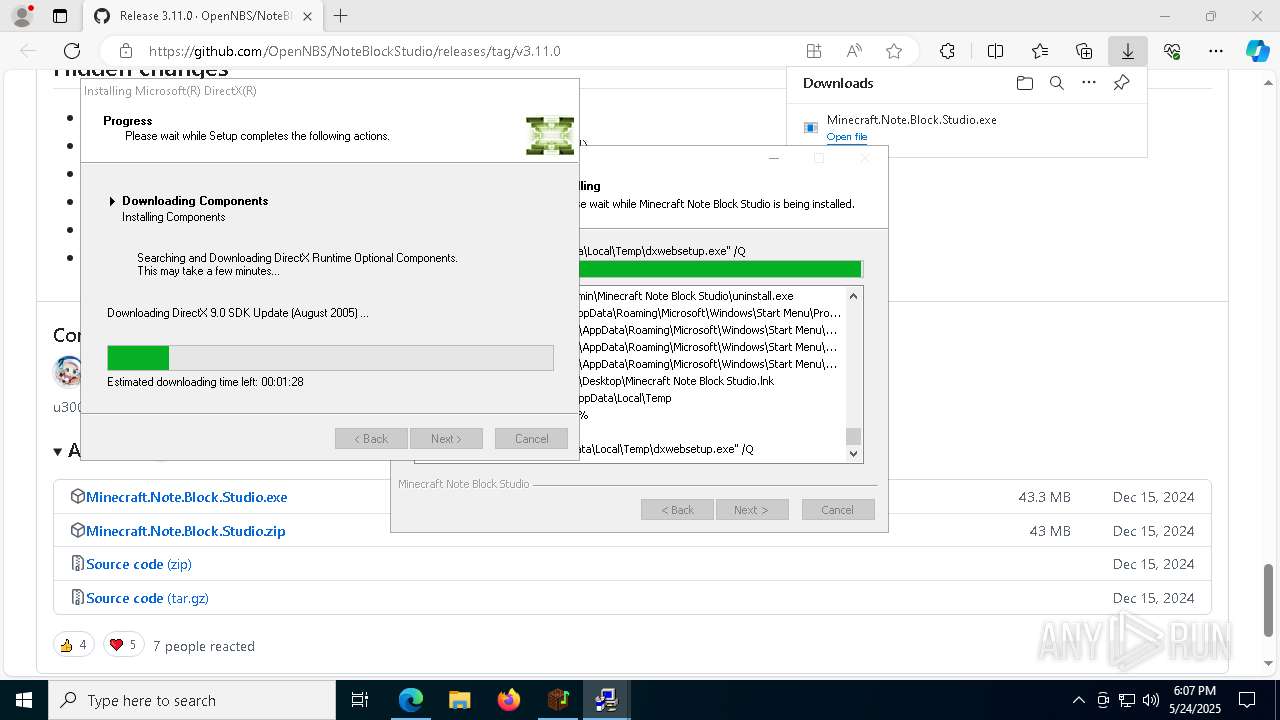Open the tab actions menu icon
This screenshot has width=1280, height=720.
point(60,16)
